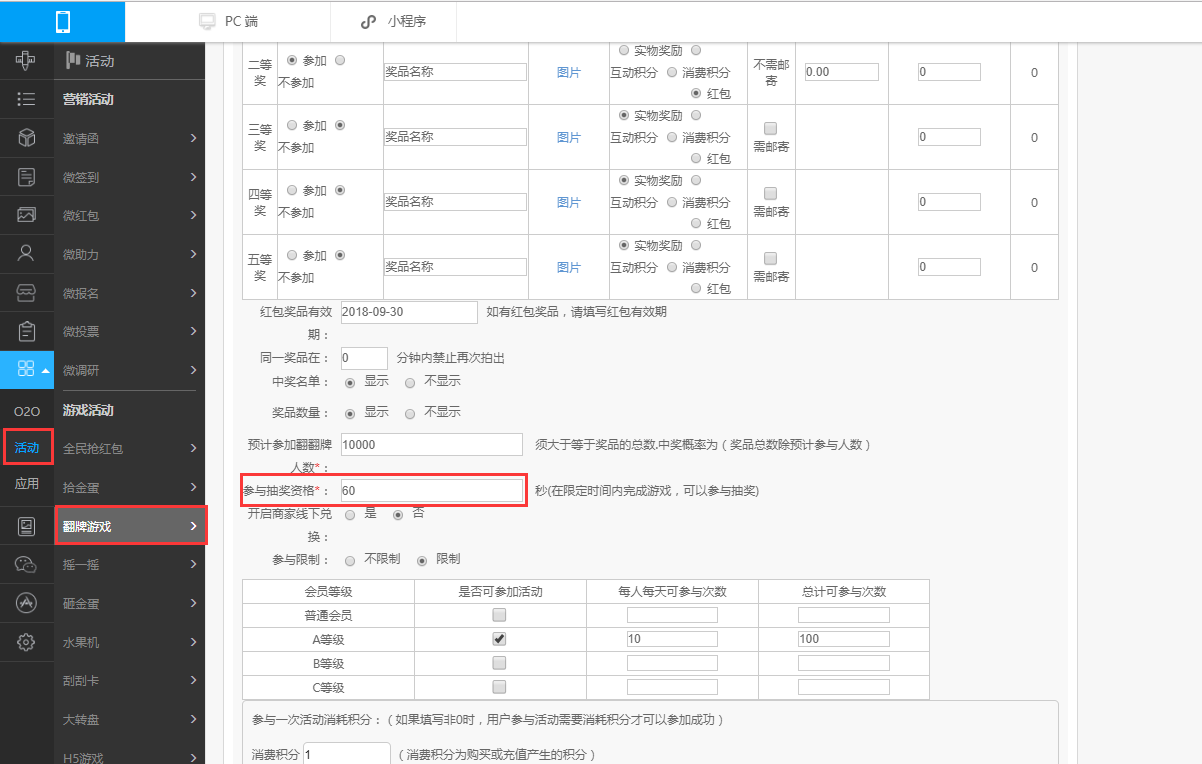Image resolution: width=1202 pixels, height=764 pixels.
Task: Focus the 参与抽奖资格 seconds field
Action: 431,490
